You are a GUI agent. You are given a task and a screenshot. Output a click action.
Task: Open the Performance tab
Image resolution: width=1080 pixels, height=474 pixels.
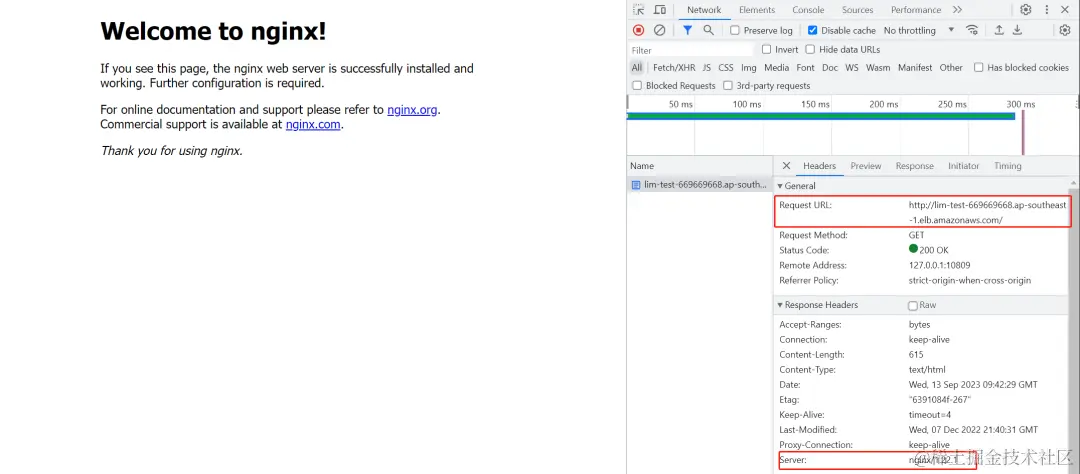click(x=916, y=10)
